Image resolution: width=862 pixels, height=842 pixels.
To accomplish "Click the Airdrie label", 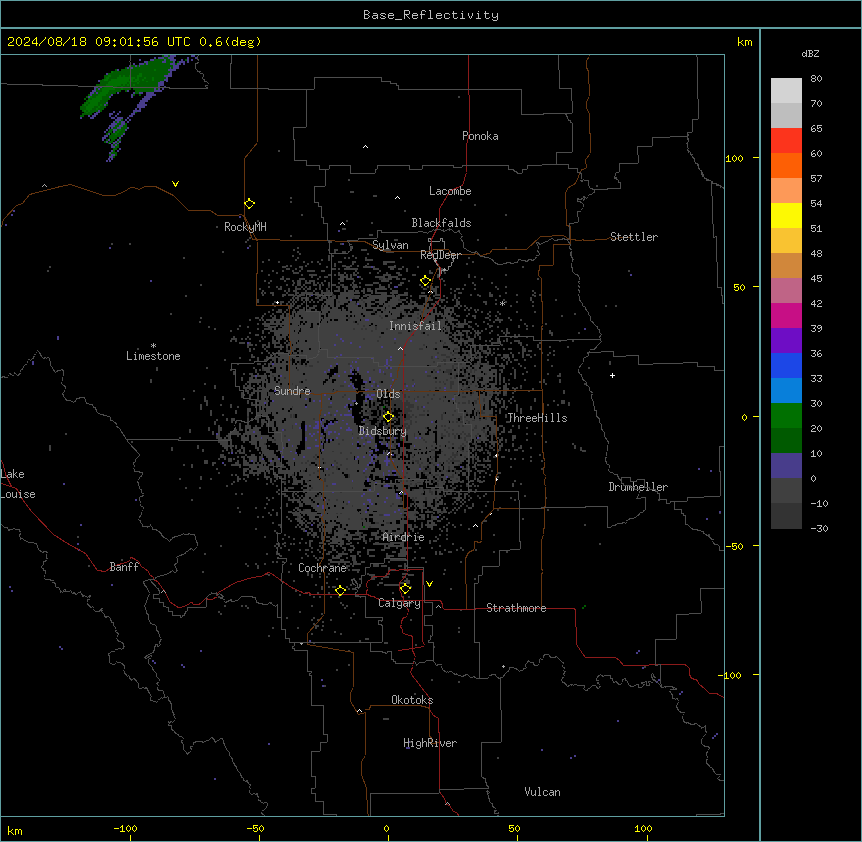I will point(404,537).
